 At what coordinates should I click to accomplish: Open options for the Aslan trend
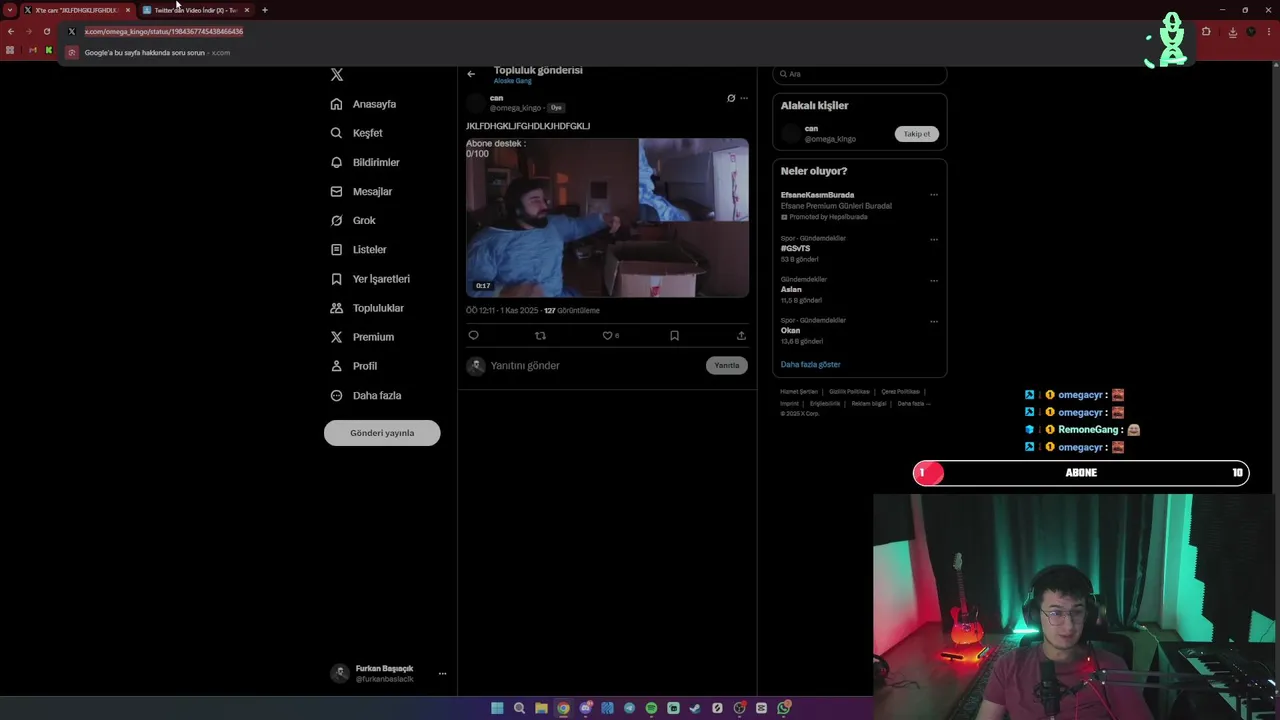[x=934, y=280]
